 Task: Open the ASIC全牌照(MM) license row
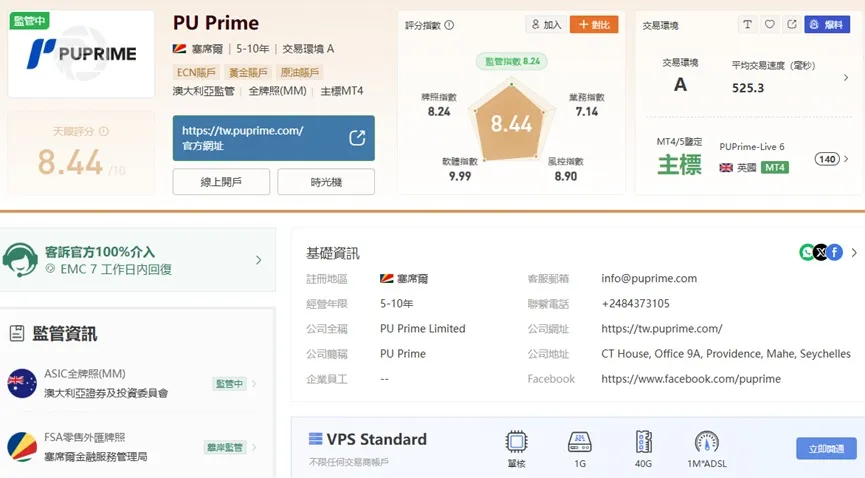click(x=132, y=383)
